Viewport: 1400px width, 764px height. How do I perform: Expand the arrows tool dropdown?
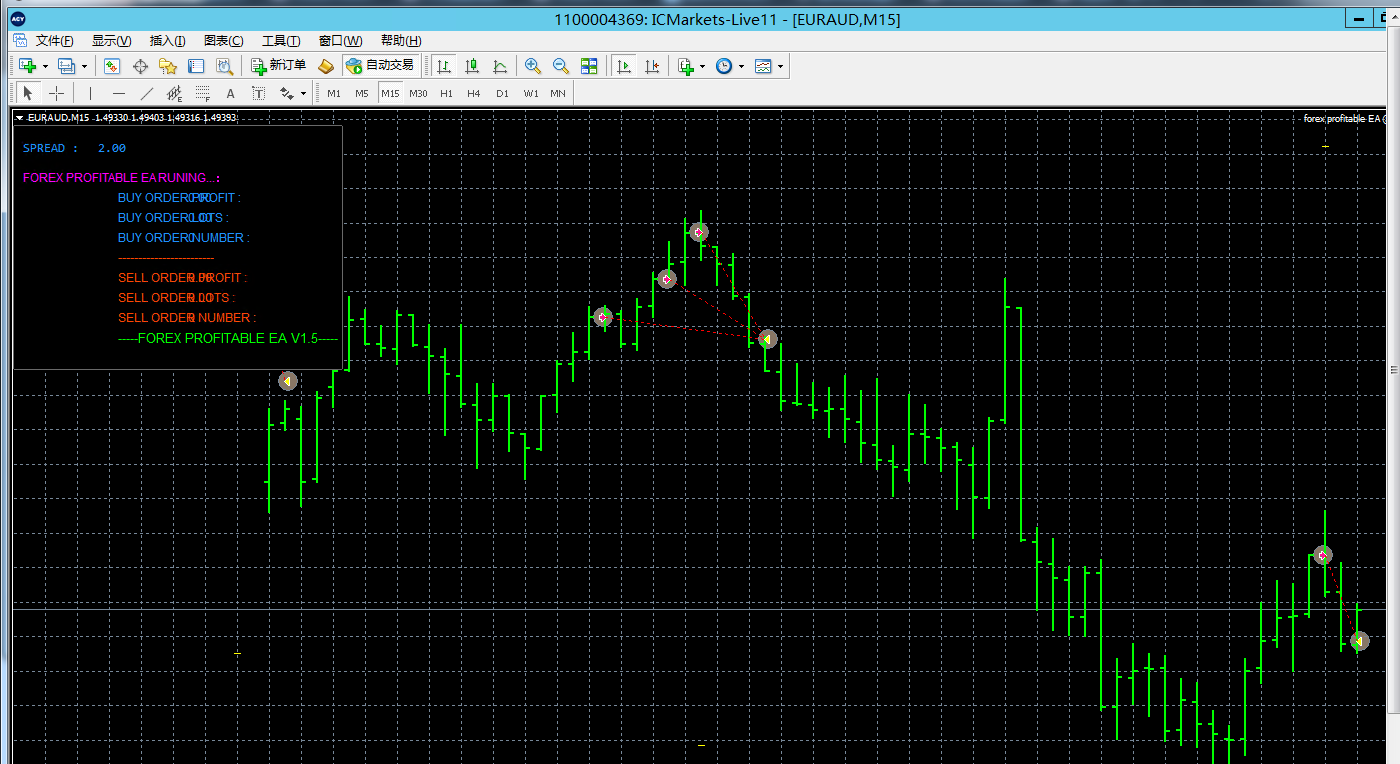[x=304, y=94]
